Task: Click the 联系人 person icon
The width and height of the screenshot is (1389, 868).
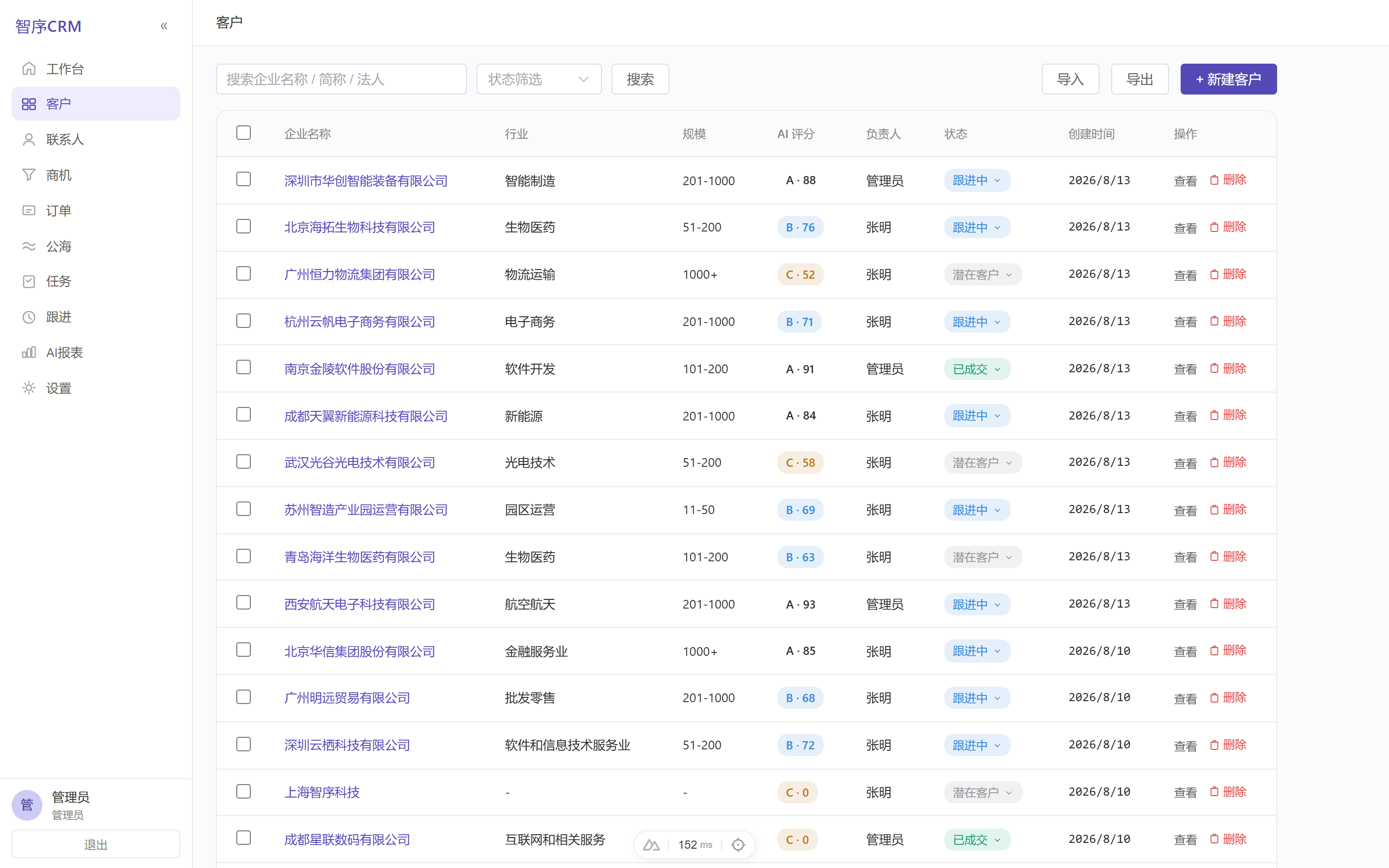Action: pos(29,139)
